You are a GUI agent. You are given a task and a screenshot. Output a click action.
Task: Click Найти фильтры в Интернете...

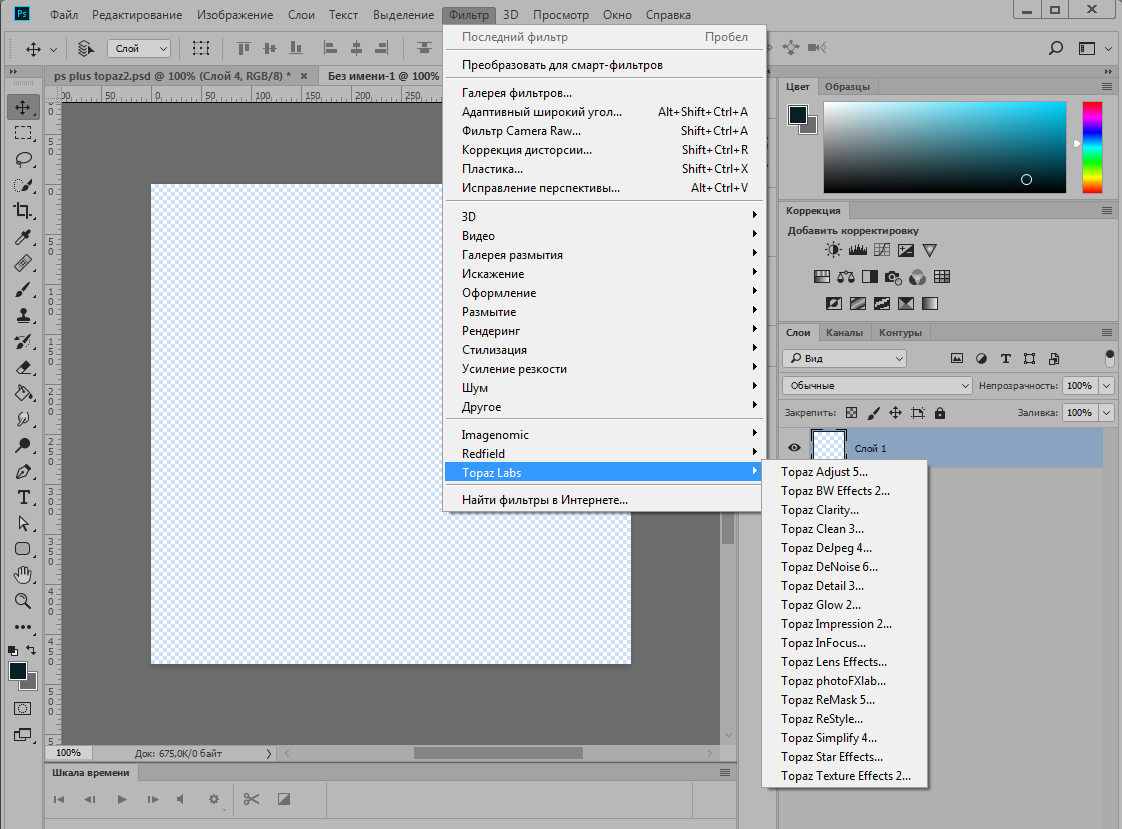coord(603,500)
